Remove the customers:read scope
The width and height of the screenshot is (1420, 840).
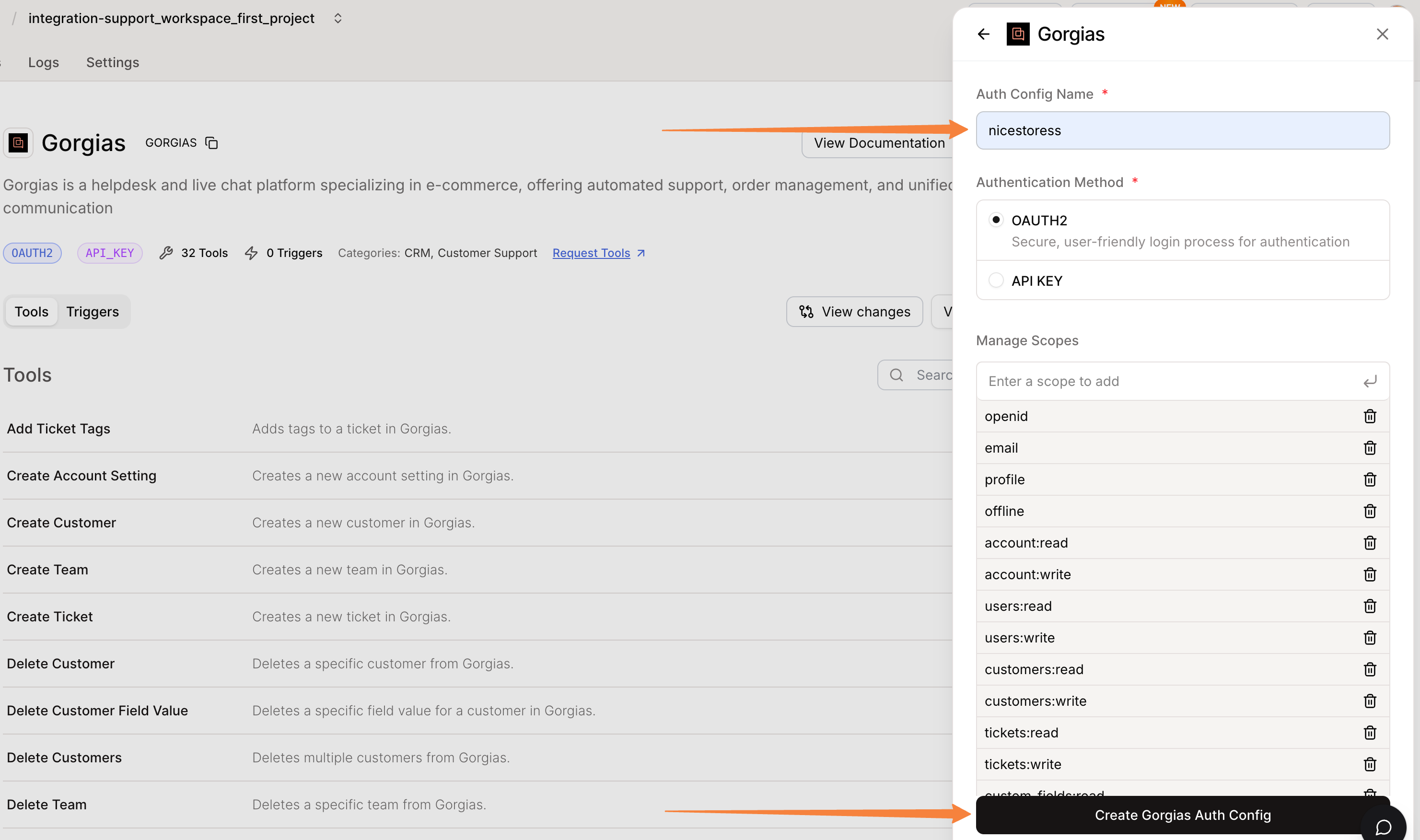coord(1370,669)
